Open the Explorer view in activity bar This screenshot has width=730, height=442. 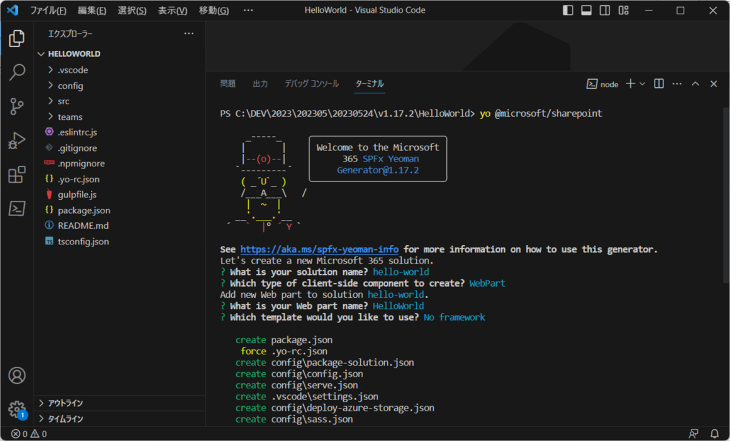pos(17,38)
